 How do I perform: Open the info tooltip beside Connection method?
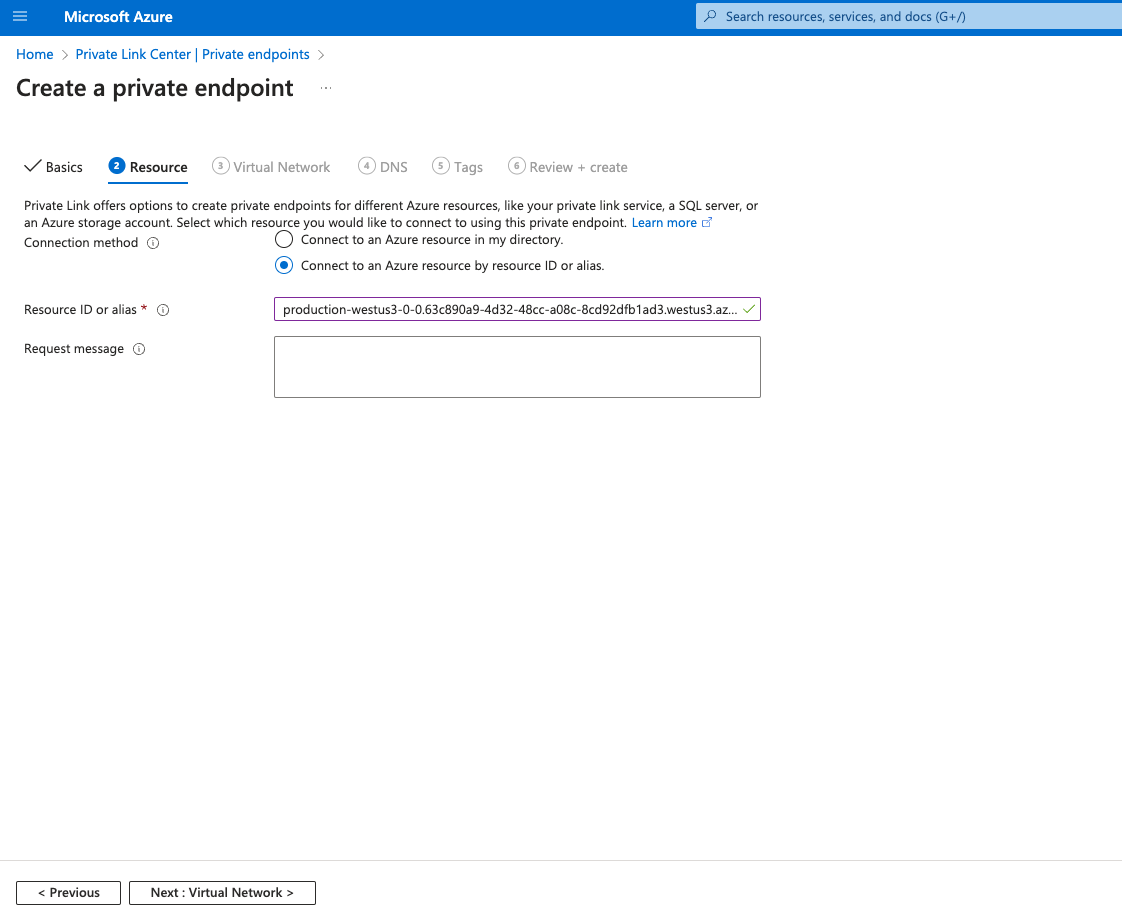152,242
